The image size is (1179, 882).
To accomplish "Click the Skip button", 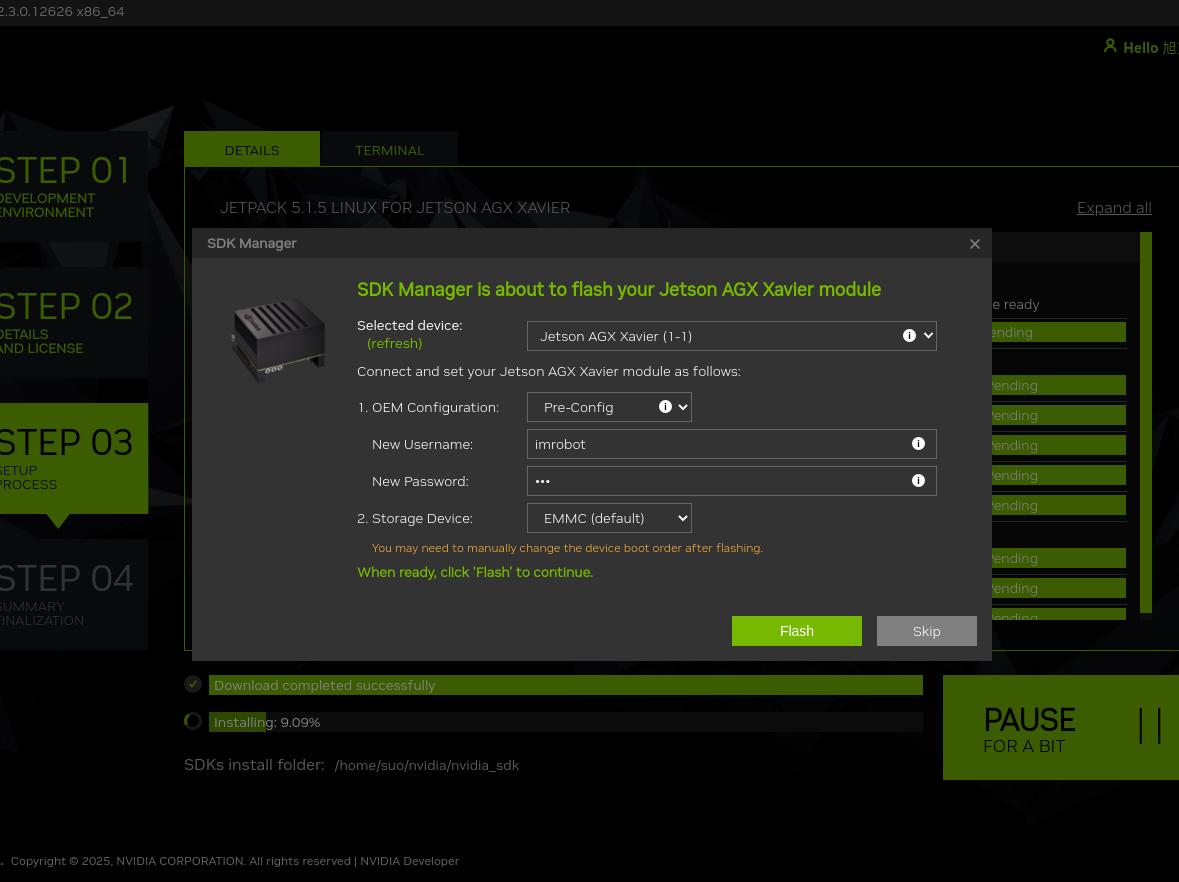I will click(x=926, y=631).
